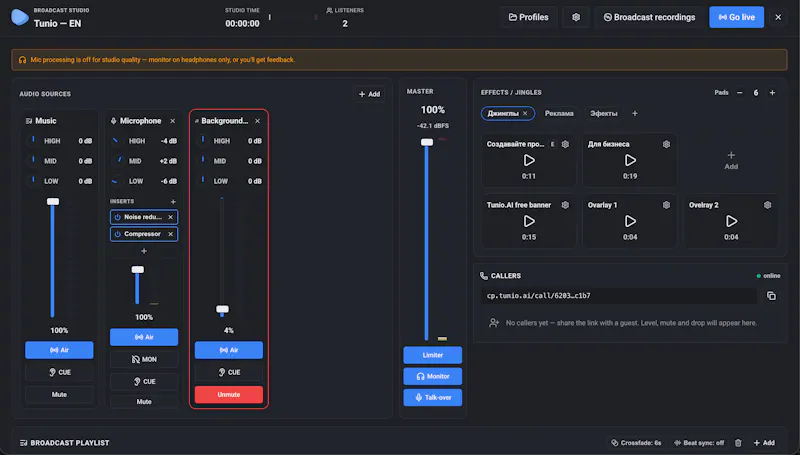Open Profiles panel
Viewport: 800px width, 455px height.
coord(529,17)
